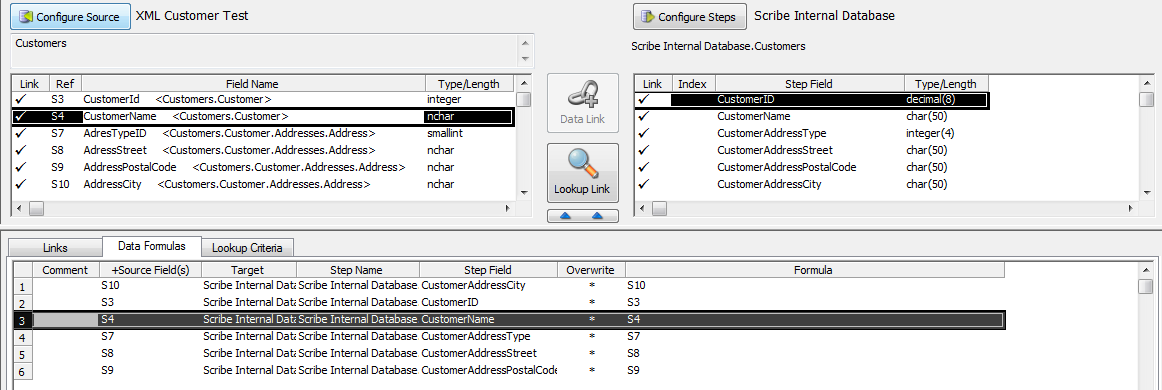Select AddressPostalCode source field row

263,167
